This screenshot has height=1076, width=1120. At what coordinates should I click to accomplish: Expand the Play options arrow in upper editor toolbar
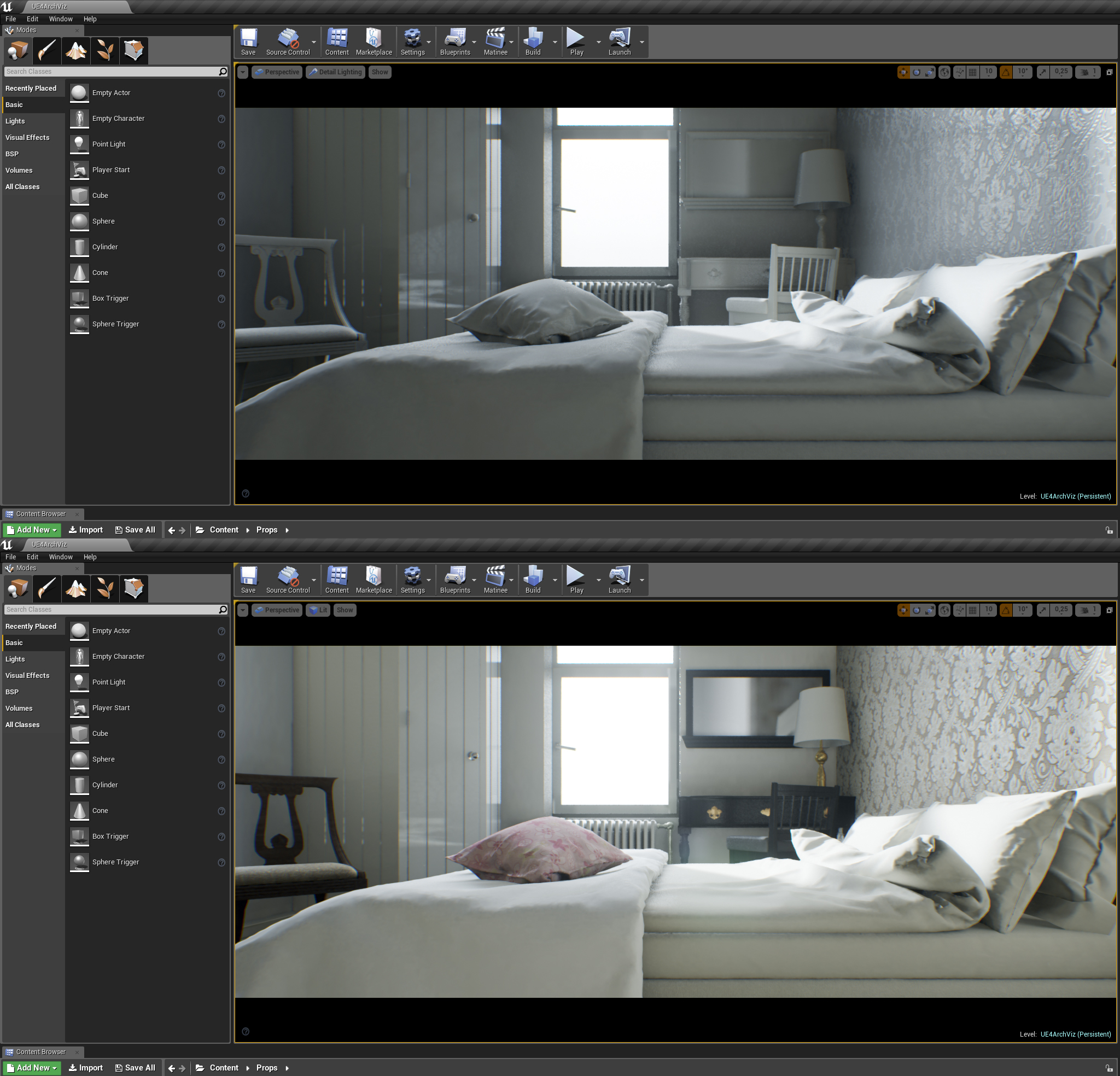598,42
